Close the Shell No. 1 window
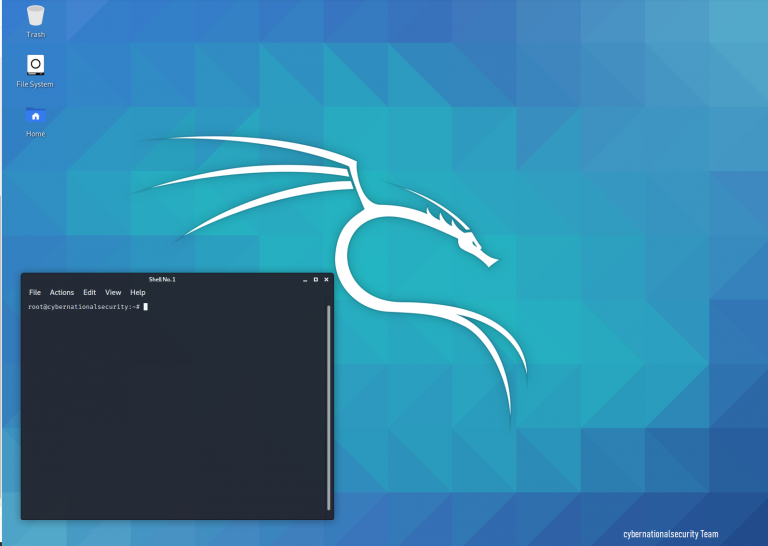The image size is (768, 546). [326, 280]
